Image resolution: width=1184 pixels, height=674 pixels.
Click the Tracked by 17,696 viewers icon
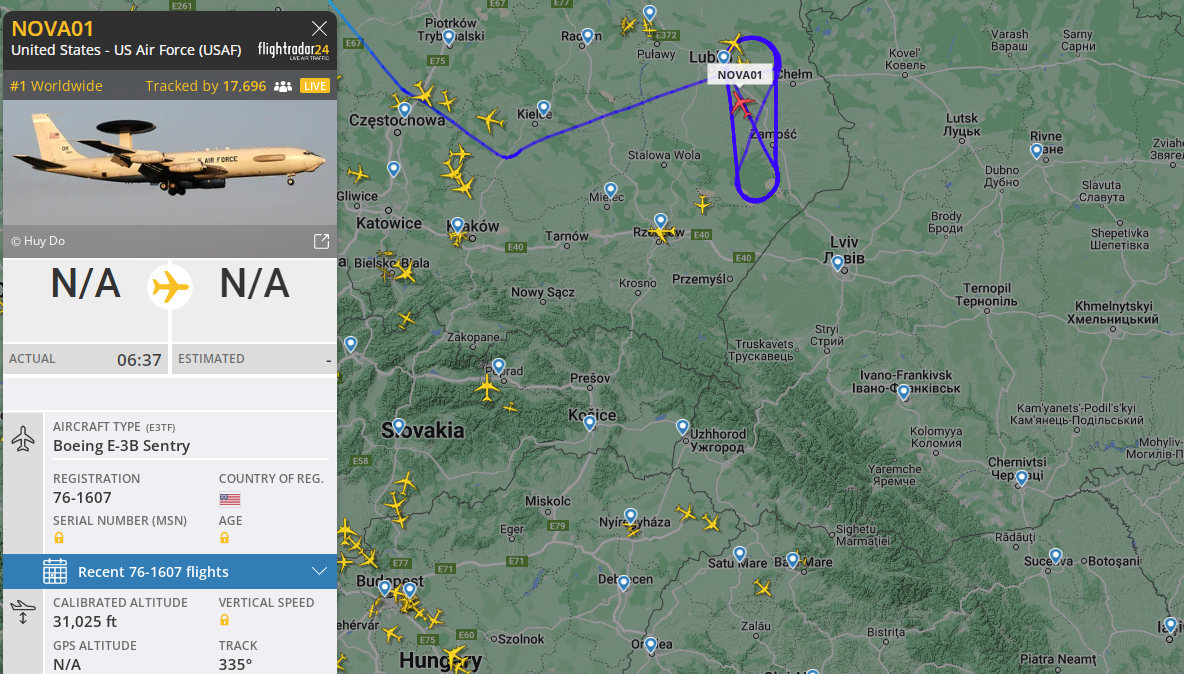click(x=283, y=86)
